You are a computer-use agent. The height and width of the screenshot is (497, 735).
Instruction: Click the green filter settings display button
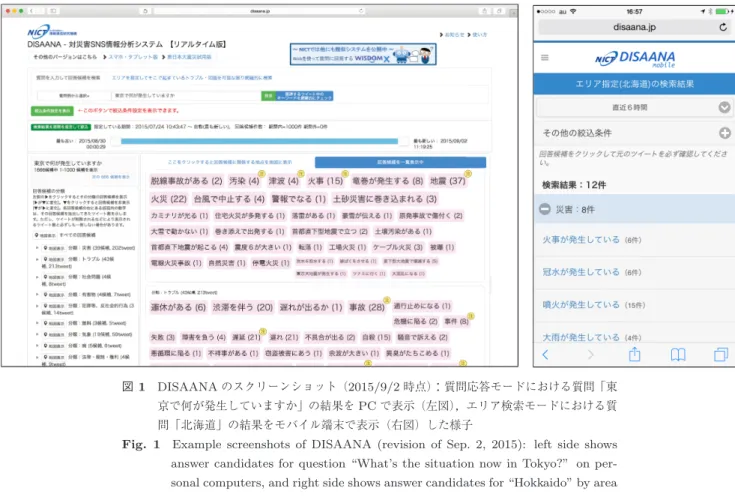pos(52,111)
